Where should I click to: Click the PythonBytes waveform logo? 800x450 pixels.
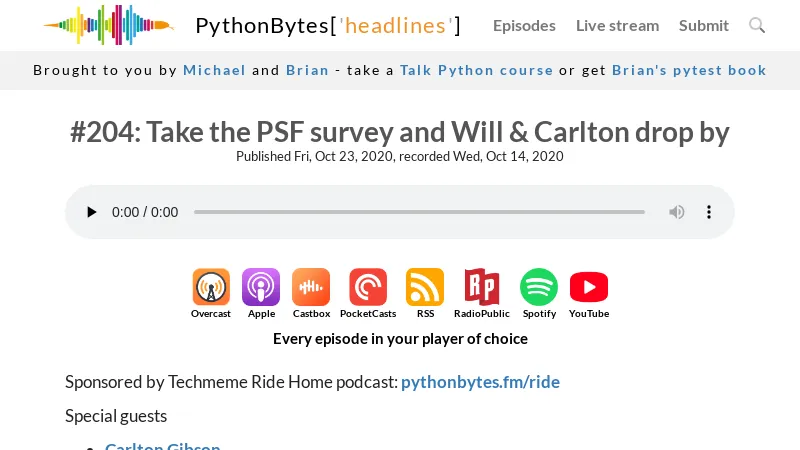click(108, 25)
